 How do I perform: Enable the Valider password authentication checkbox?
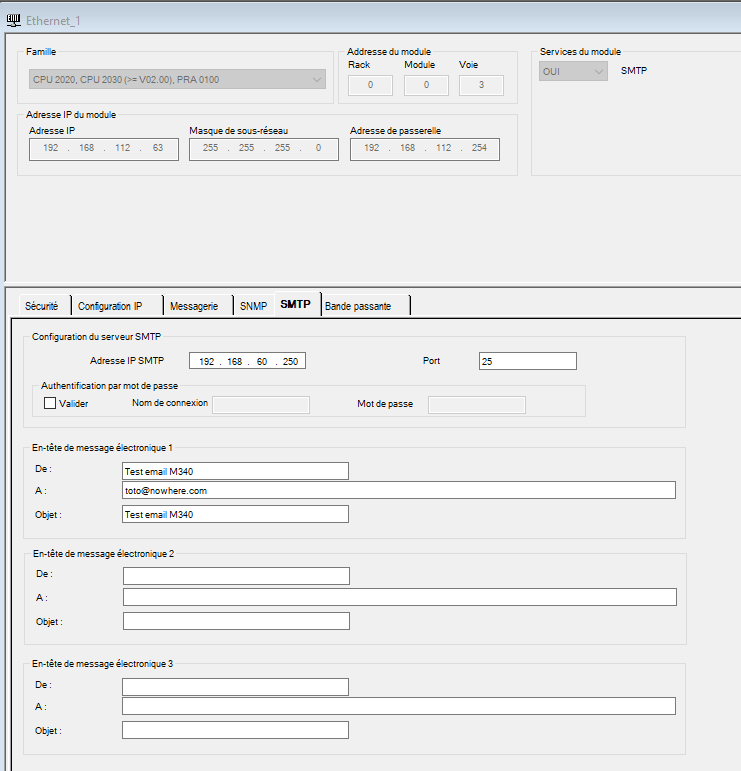[x=50, y=404]
